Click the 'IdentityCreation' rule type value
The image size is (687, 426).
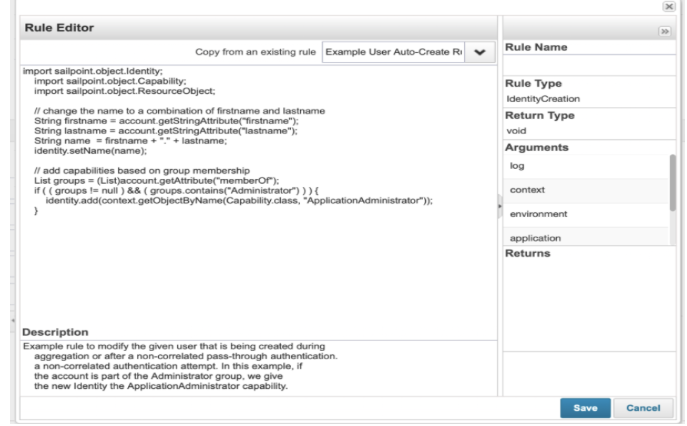coord(543,99)
